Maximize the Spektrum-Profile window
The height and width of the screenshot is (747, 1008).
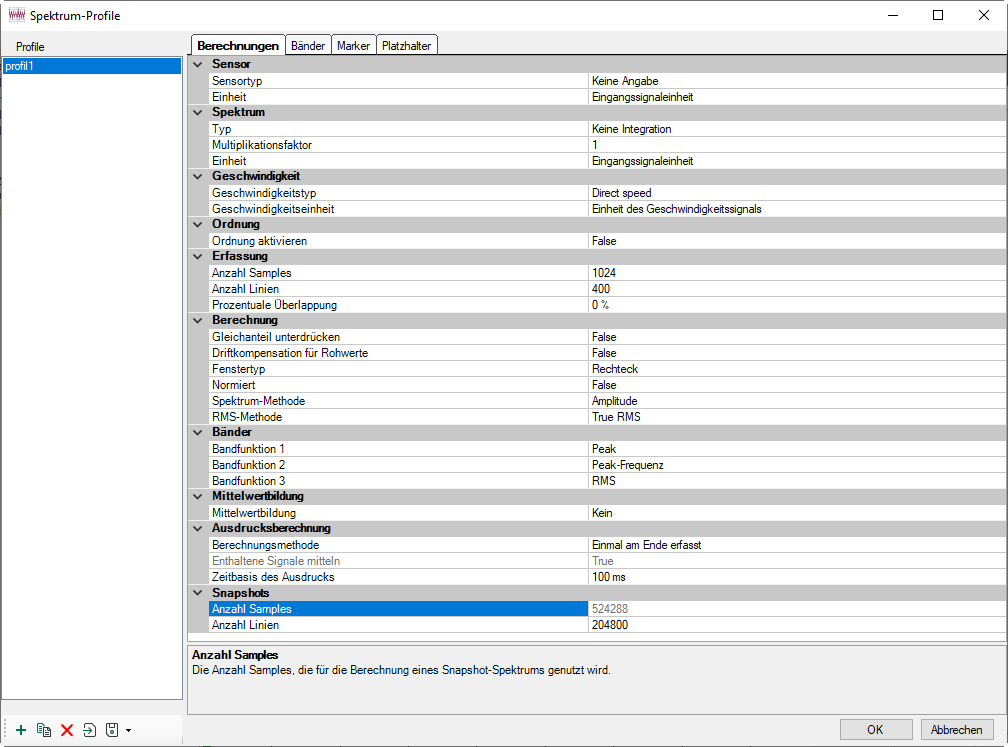click(x=938, y=15)
